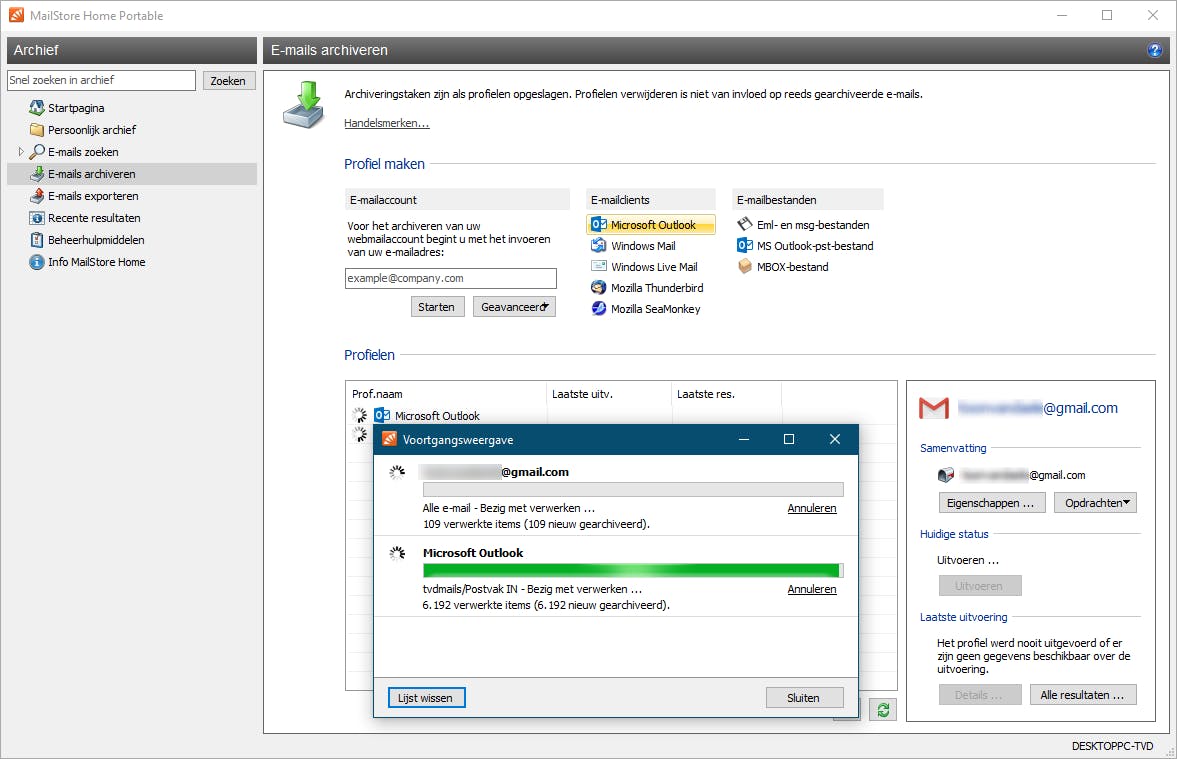Click the Zoeken button
The height and width of the screenshot is (759, 1177).
(x=228, y=80)
